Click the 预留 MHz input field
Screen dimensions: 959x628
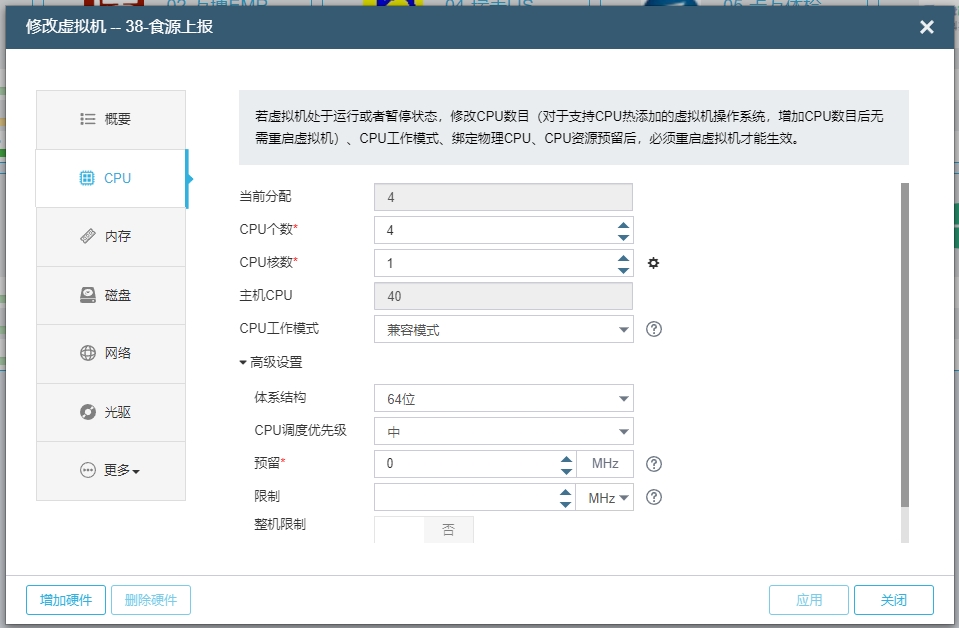465,464
